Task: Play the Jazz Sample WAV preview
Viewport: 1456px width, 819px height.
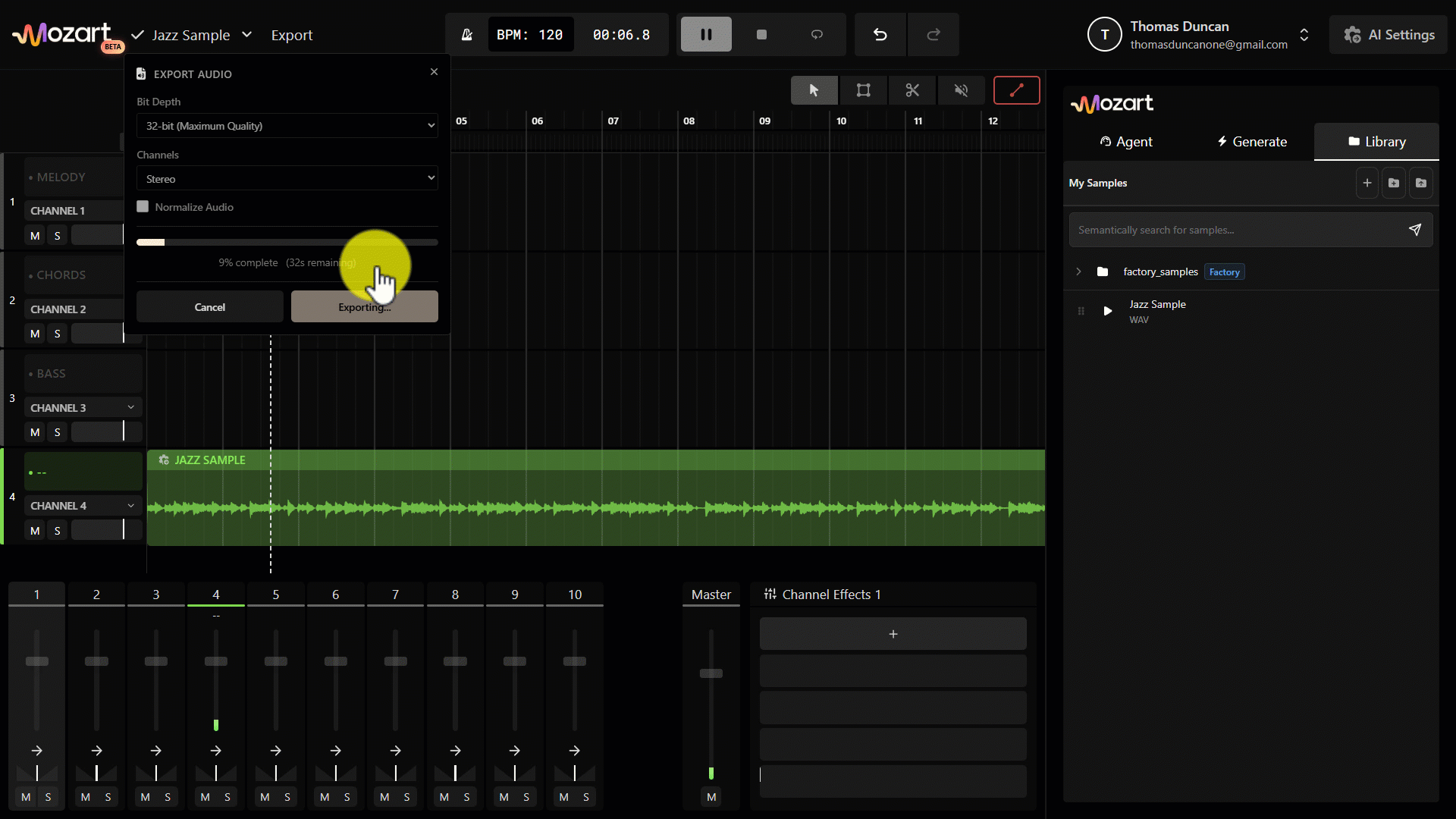Action: [x=1107, y=311]
